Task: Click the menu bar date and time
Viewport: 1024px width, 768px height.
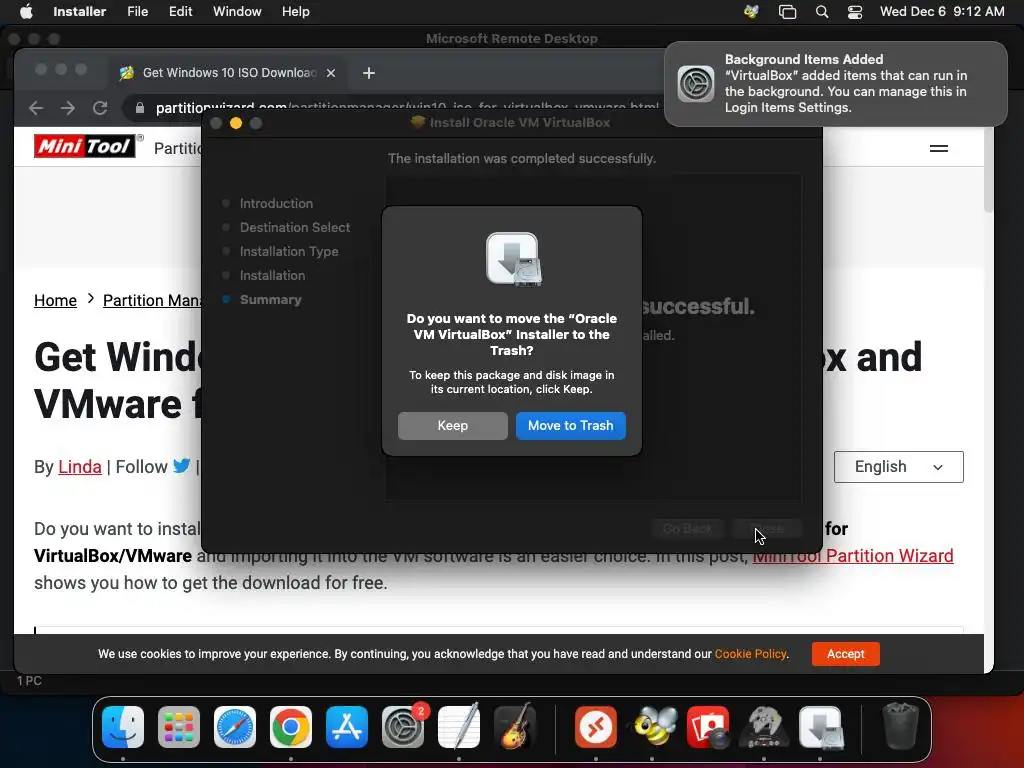Action: pyautogui.click(x=942, y=12)
